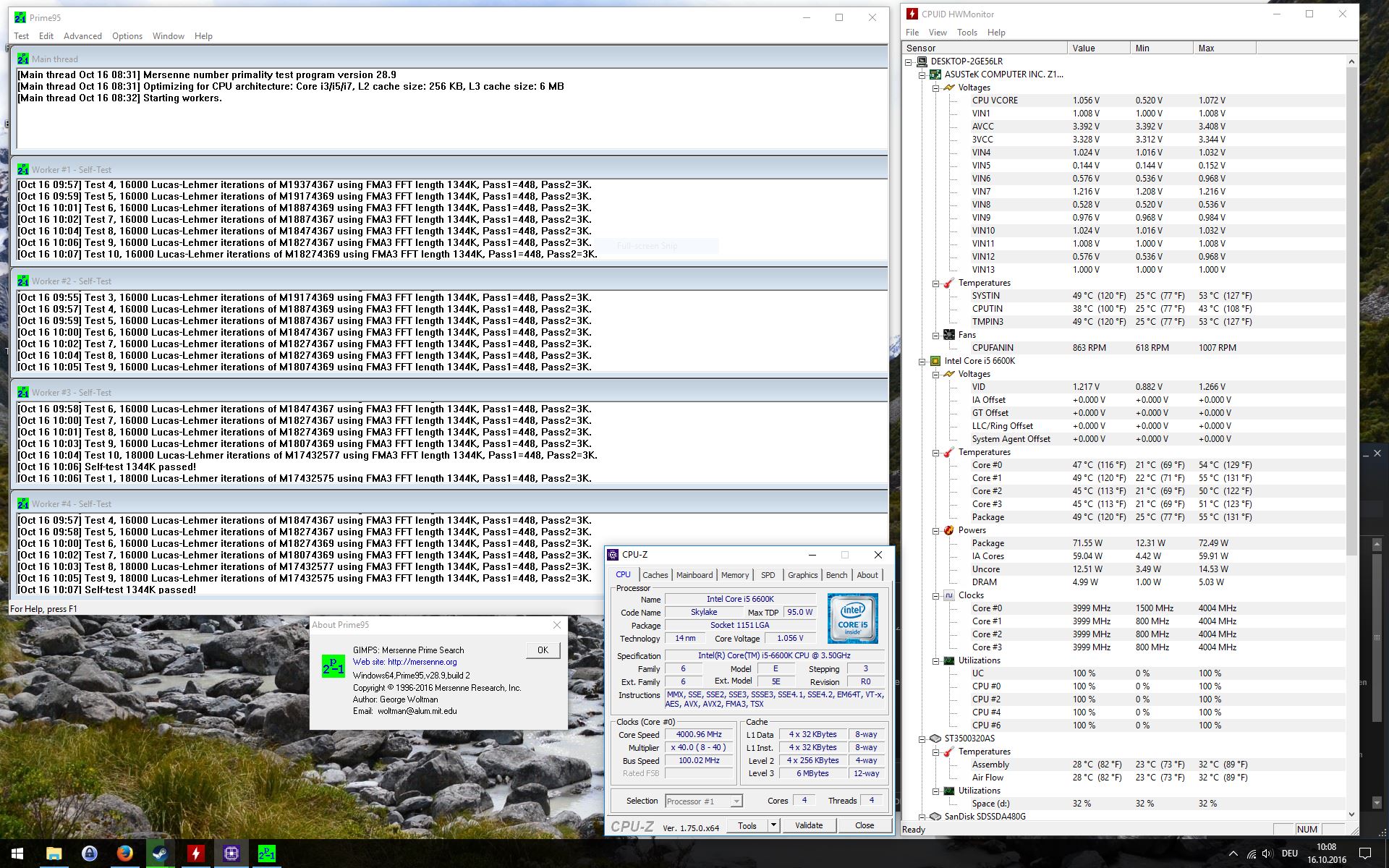Click the HWMonitor vertical scrollbar down arrow
The image size is (1389, 868).
(x=1351, y=814)
